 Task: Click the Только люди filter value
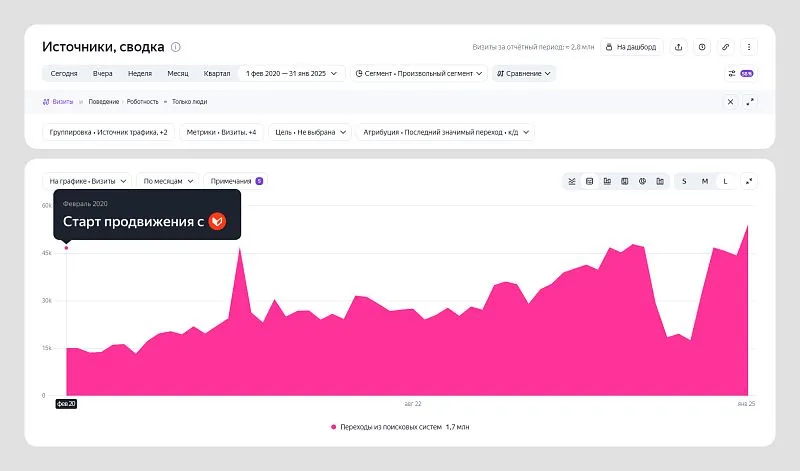189,102
